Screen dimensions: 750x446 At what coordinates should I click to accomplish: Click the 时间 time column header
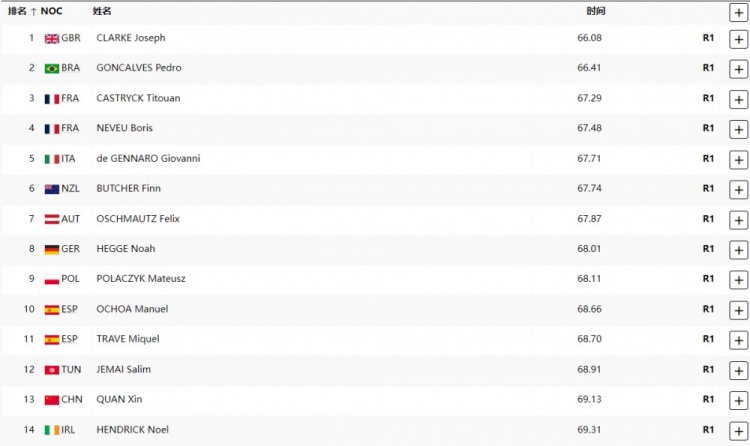click(x=595, y=11)
